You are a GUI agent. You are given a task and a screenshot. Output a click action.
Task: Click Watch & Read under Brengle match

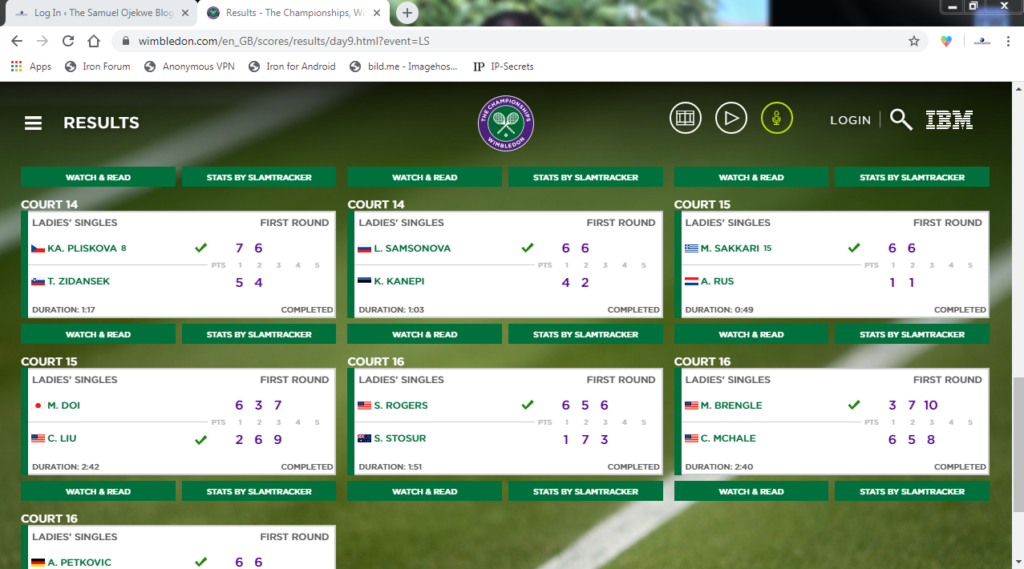[x=751, y=491]
